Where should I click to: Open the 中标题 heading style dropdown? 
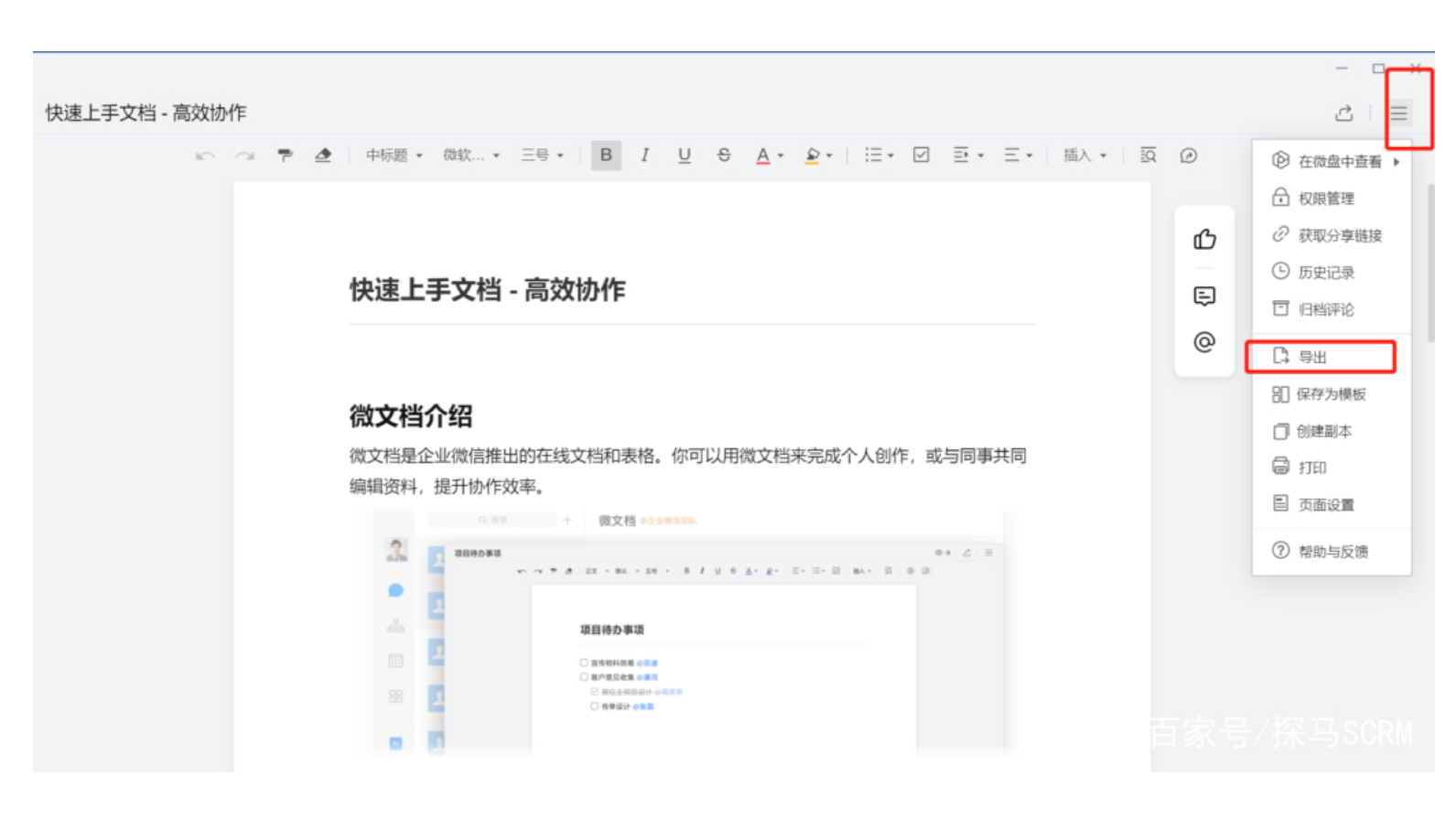(394, 156)
